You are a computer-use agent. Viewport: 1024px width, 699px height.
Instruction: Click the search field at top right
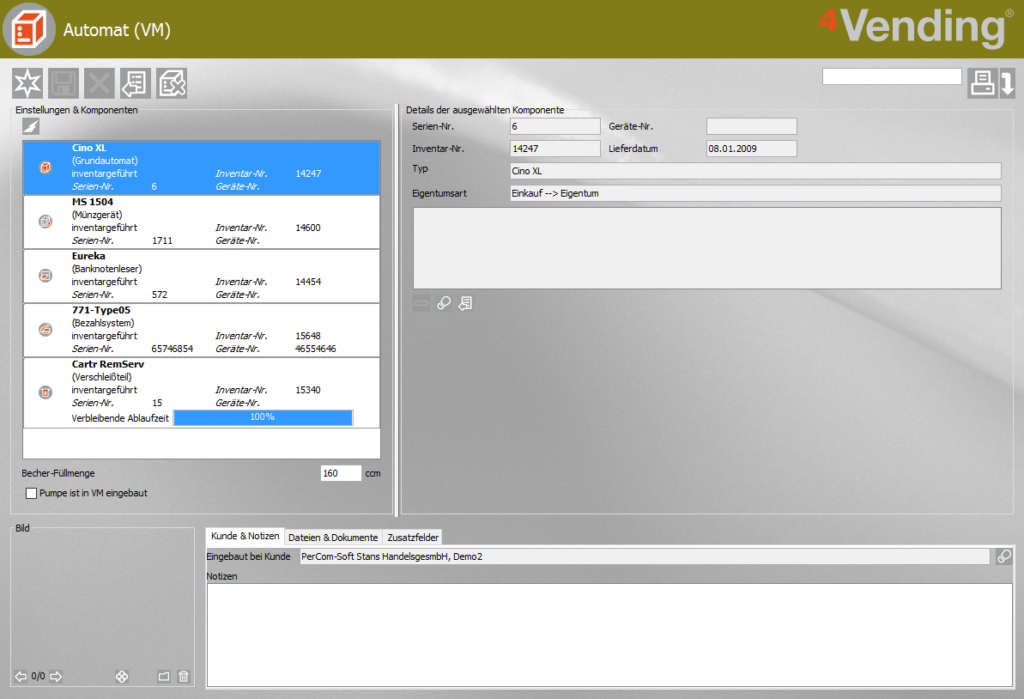coord(891,77)
